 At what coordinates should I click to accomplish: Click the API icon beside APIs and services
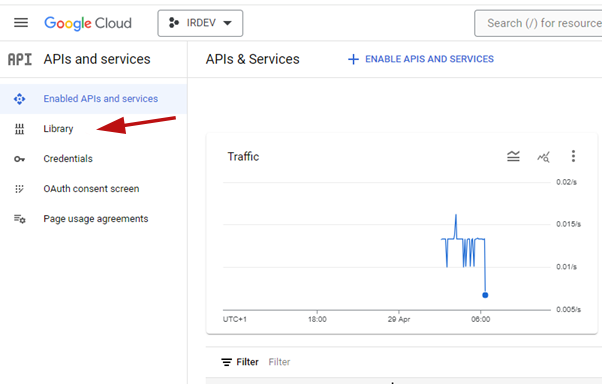point(20,60)
